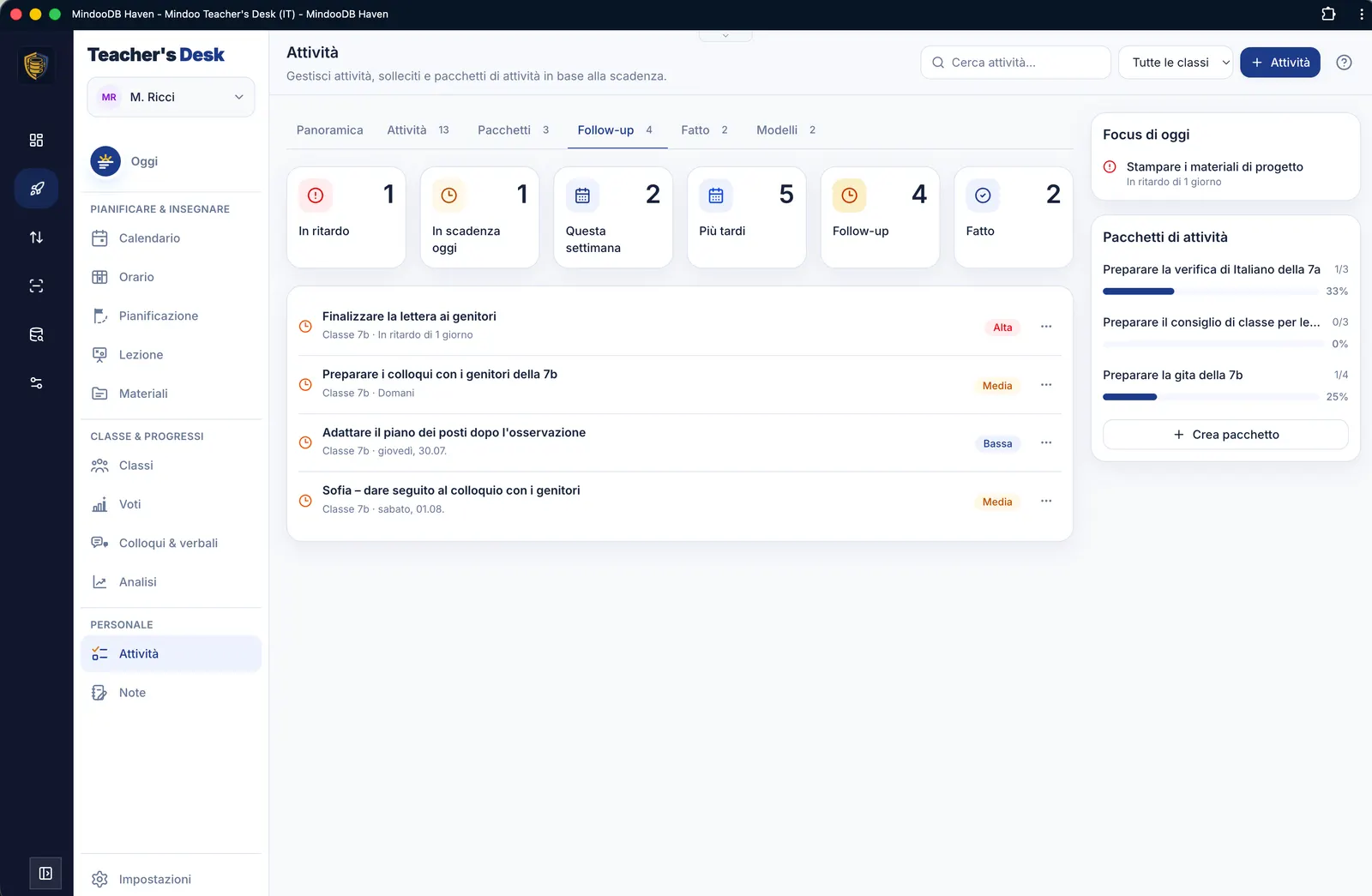Open Orario in the sidebar
This screenshot has width=1372, height=896.
[x=171, y=277]
